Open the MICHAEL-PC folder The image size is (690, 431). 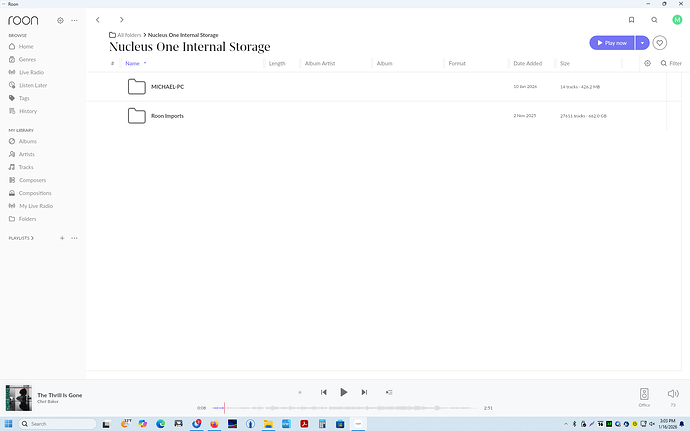click(x=167, y=87)
